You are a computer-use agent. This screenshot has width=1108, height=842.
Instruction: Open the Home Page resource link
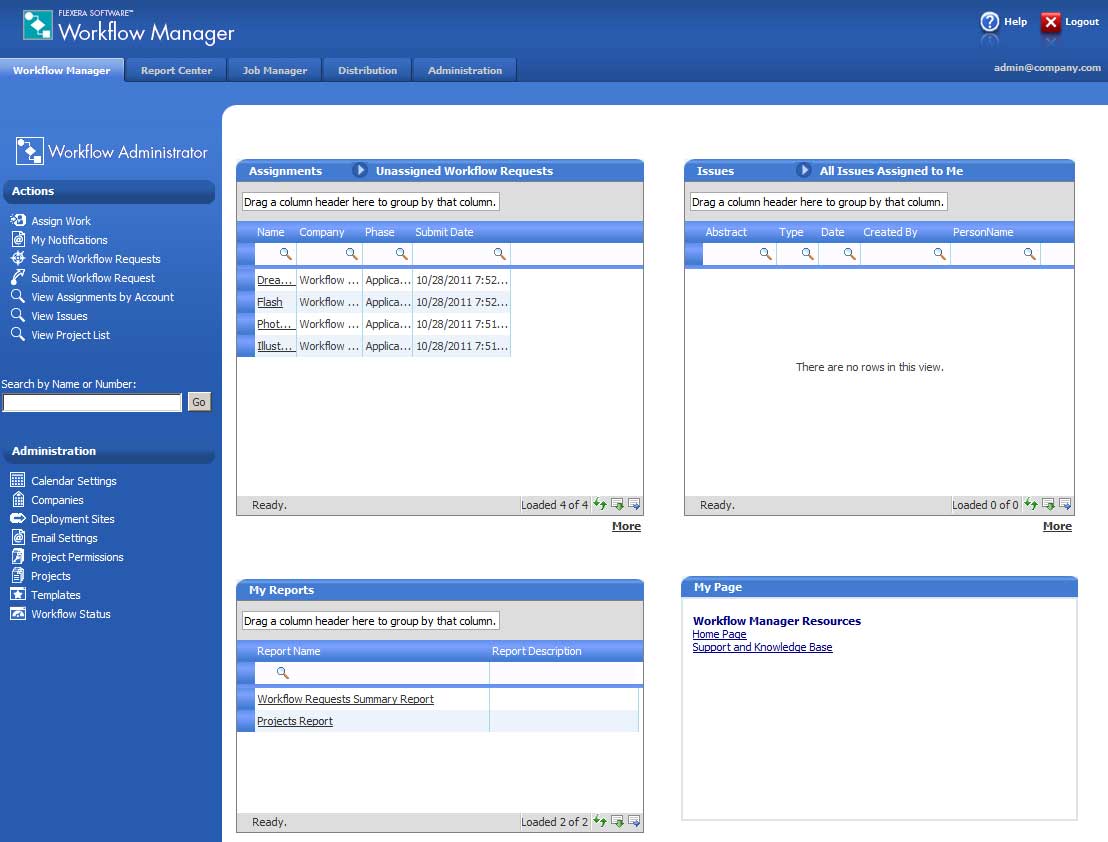pyautogui.click(x=719, y=634)
